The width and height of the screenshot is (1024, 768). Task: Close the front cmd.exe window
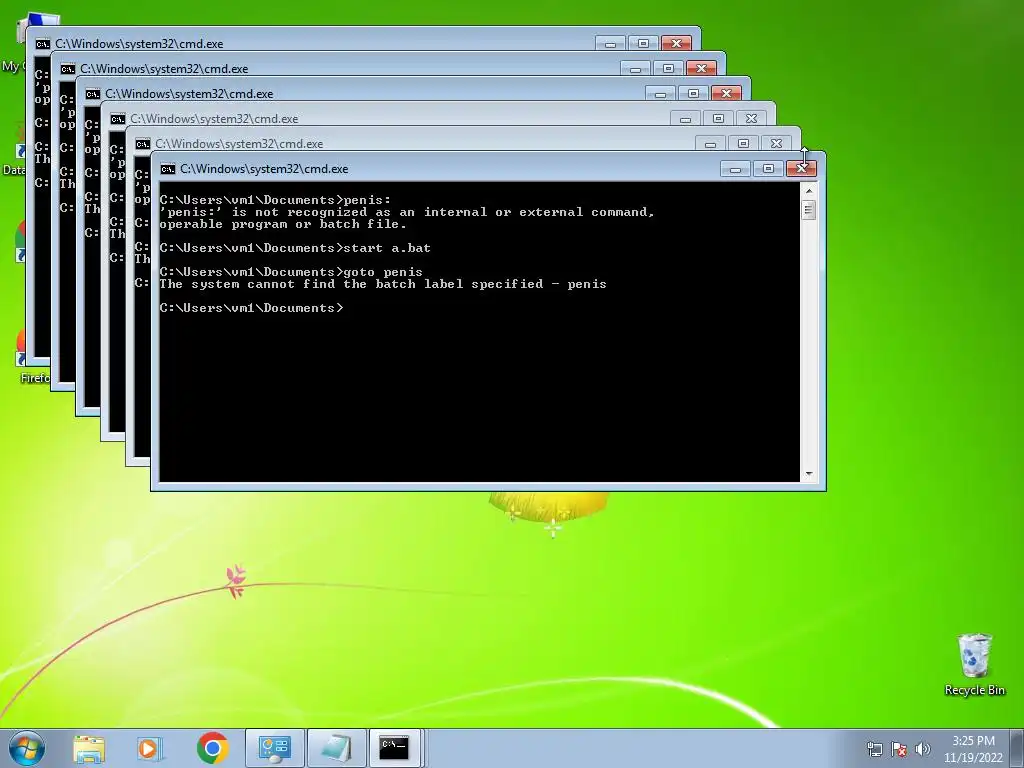(801, 169)
